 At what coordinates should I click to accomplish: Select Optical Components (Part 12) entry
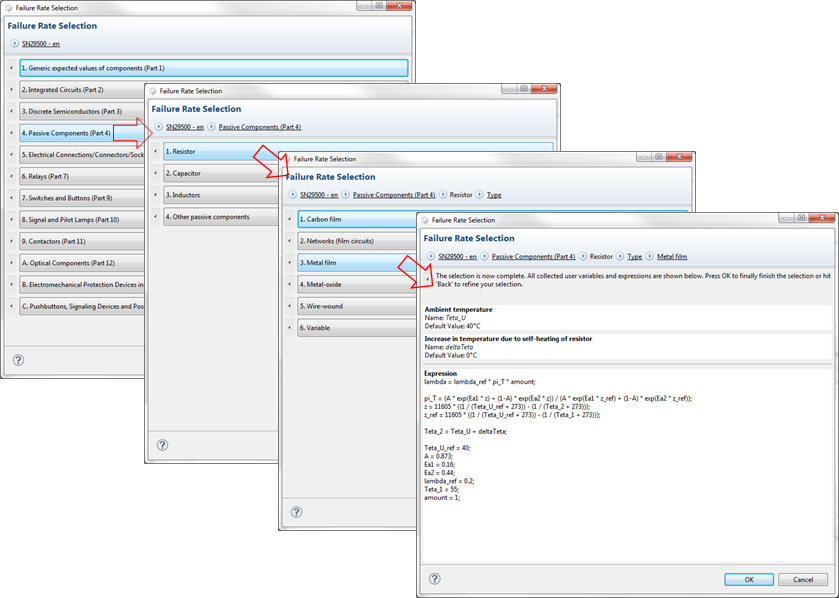pos(82,263)
